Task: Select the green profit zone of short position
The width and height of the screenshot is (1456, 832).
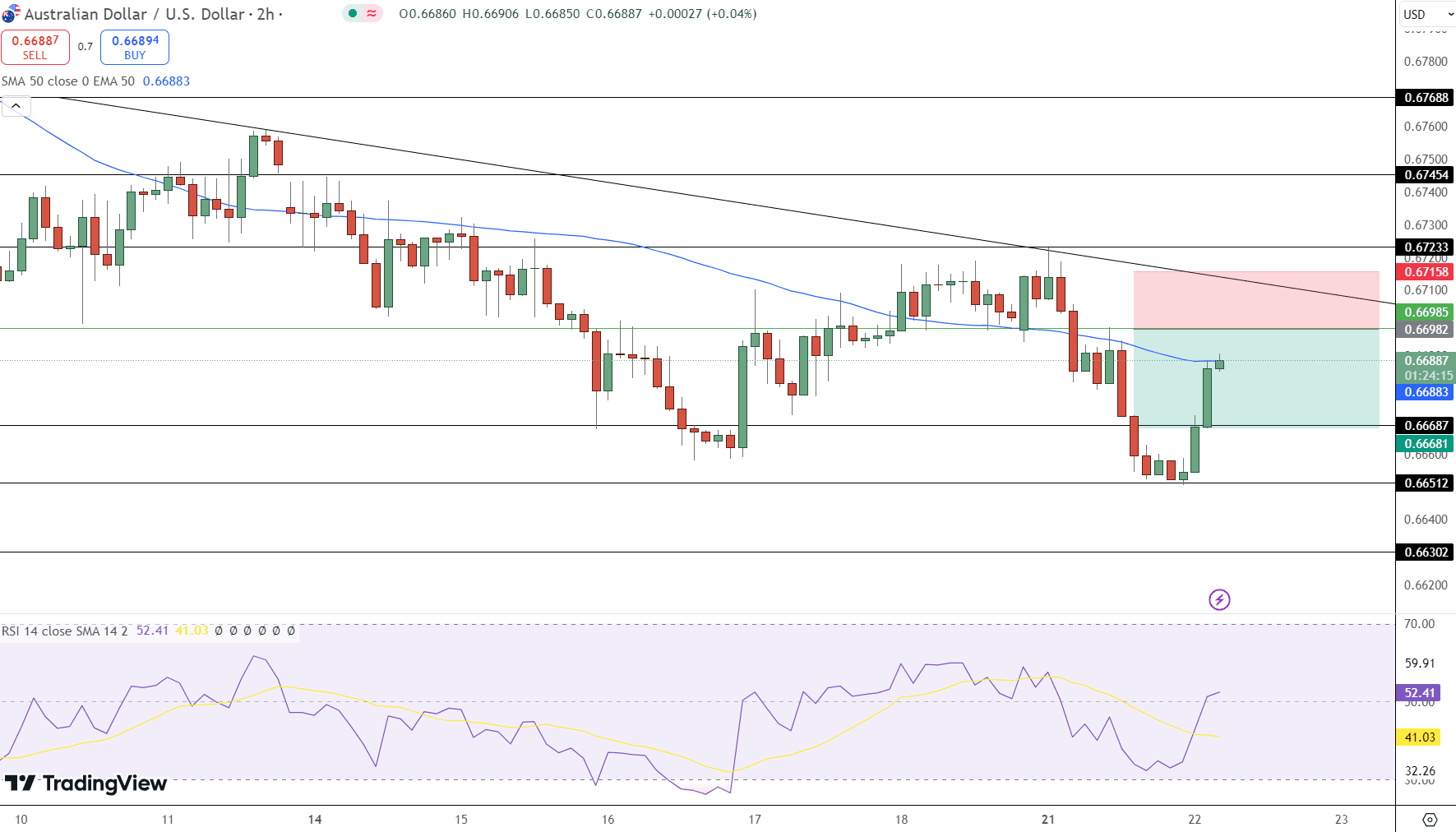Action: click(1256, 378)
